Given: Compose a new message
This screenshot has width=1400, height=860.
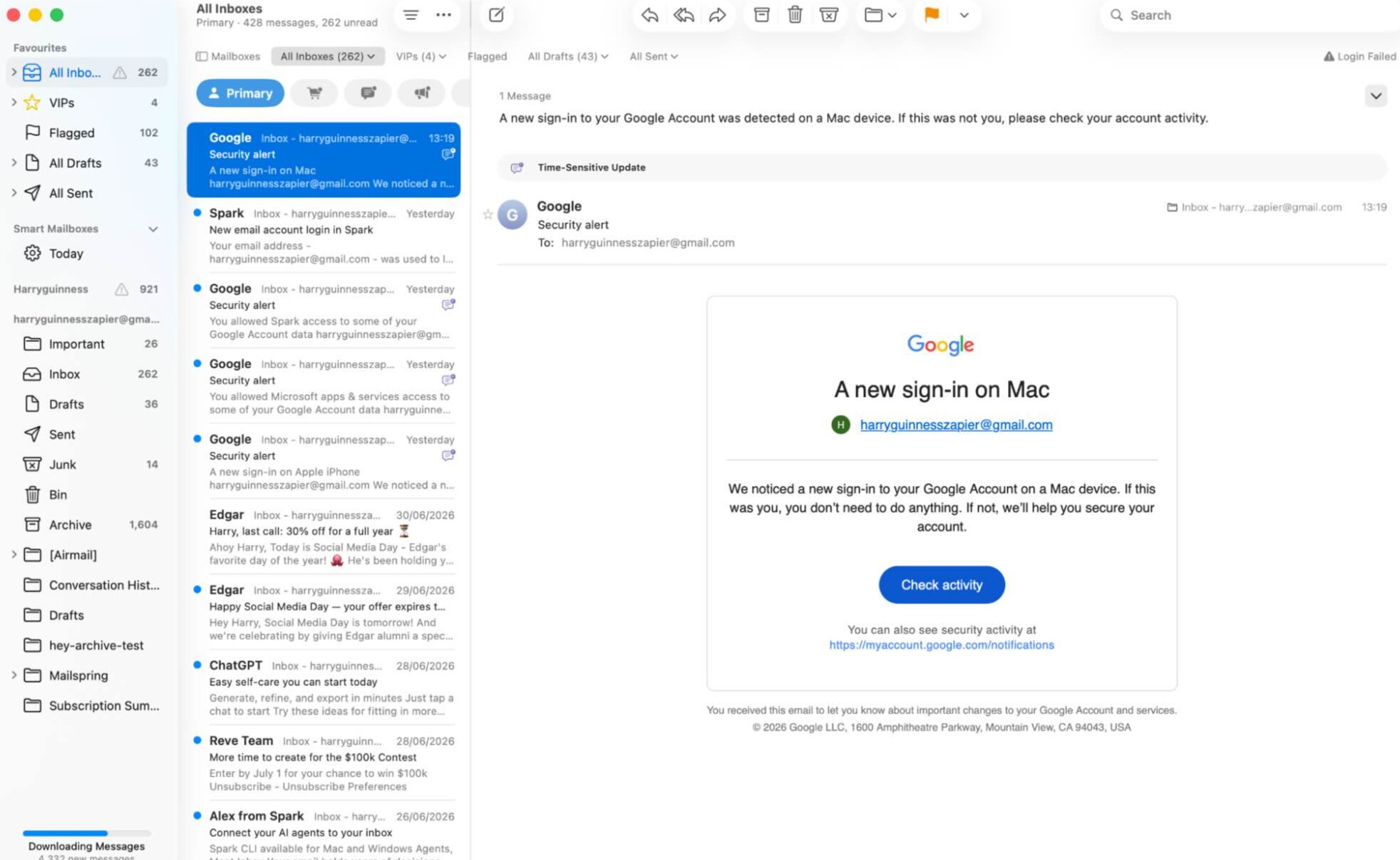Looking at the screenshot, I should coord(496,15).
